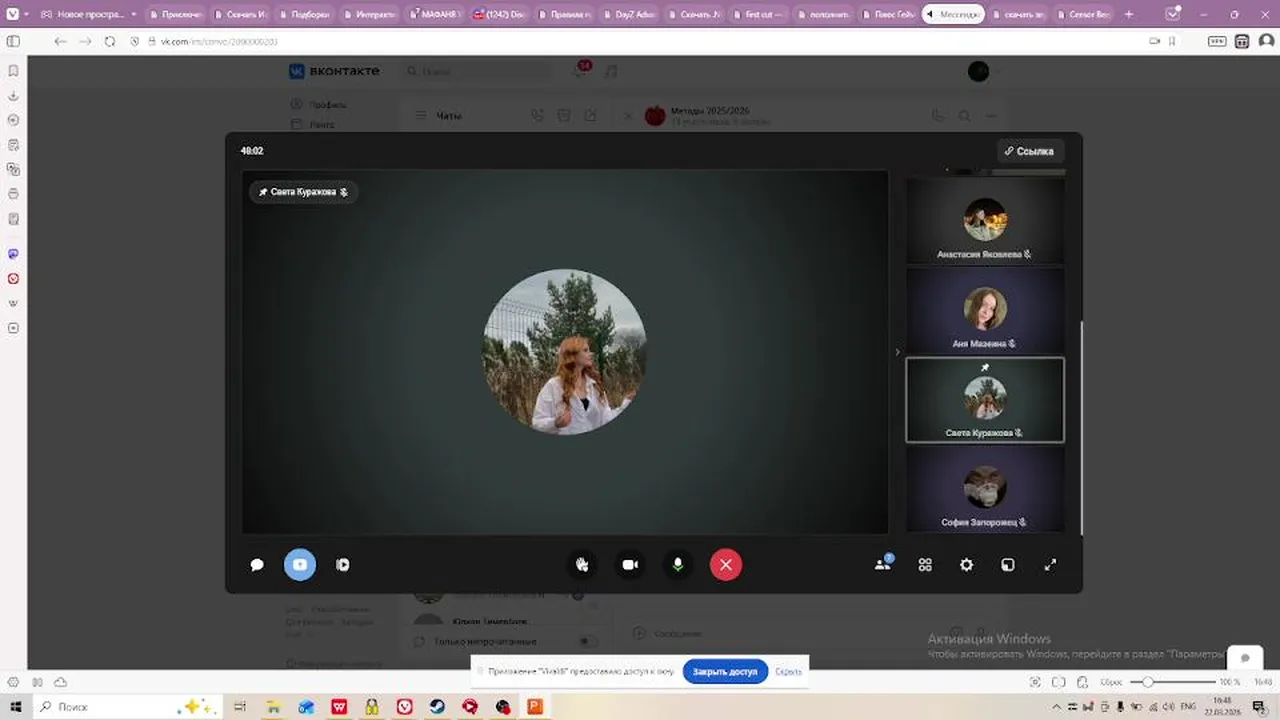
Task: Open Downloads panel in Vivaldi sidebar
Action: 13,96
